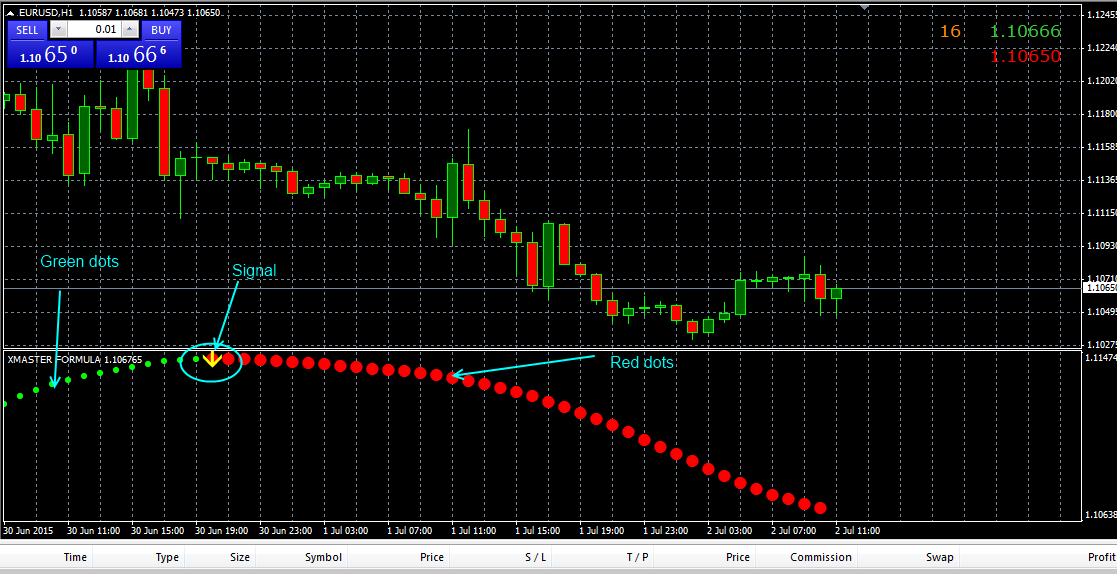
Task: Click the SELL button in one-click trading
Action: point(27,30)
